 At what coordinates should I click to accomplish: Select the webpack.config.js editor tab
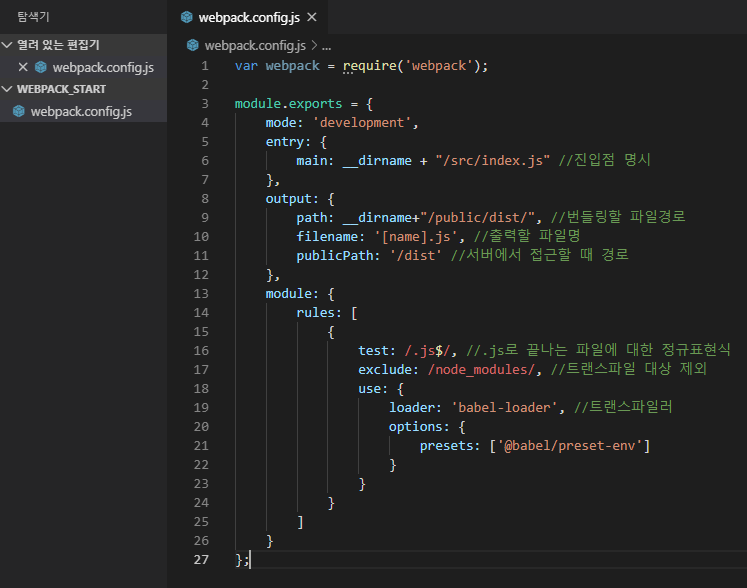point(248,18)
